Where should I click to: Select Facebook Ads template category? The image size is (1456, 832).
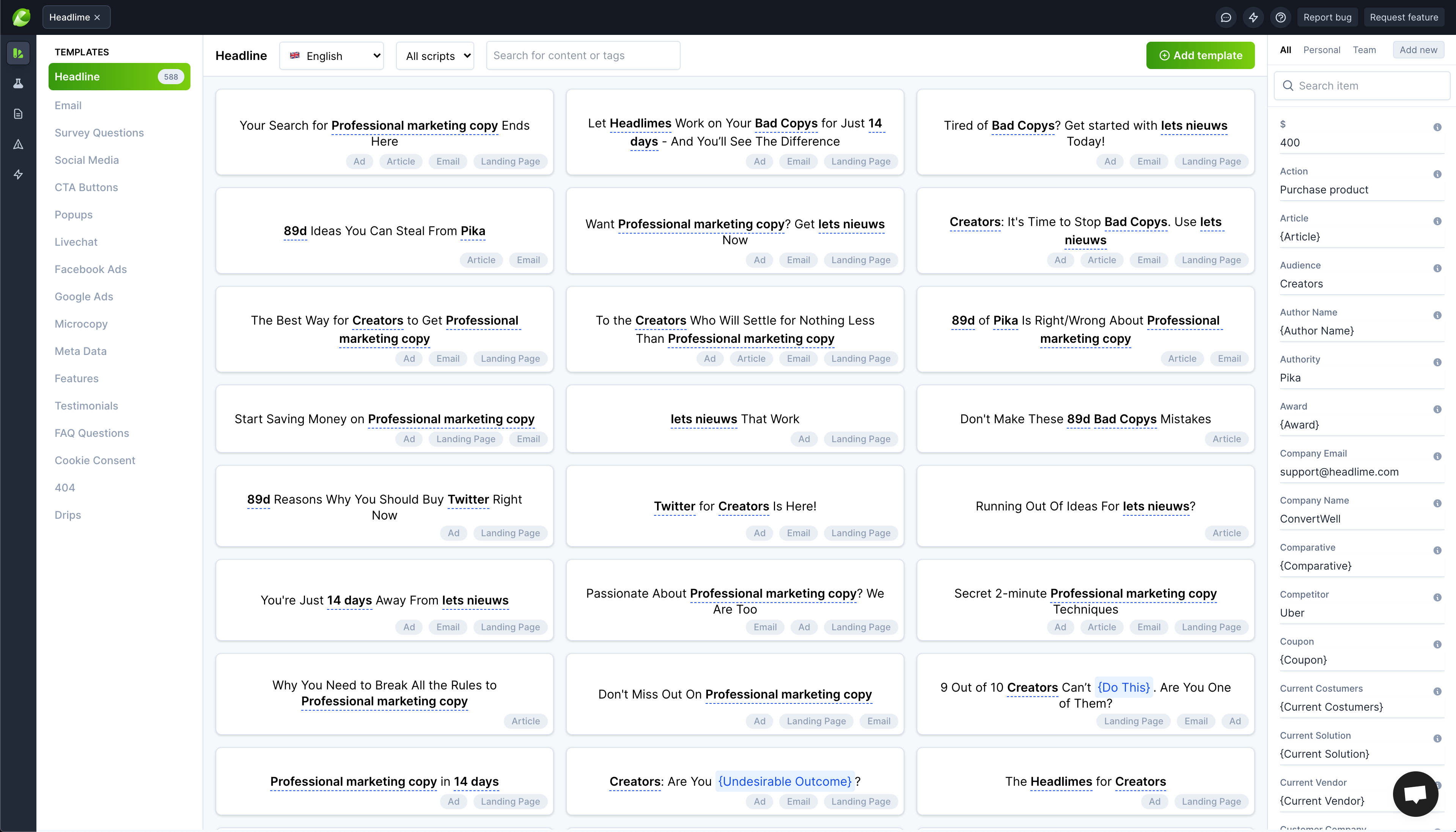(90, 269)
